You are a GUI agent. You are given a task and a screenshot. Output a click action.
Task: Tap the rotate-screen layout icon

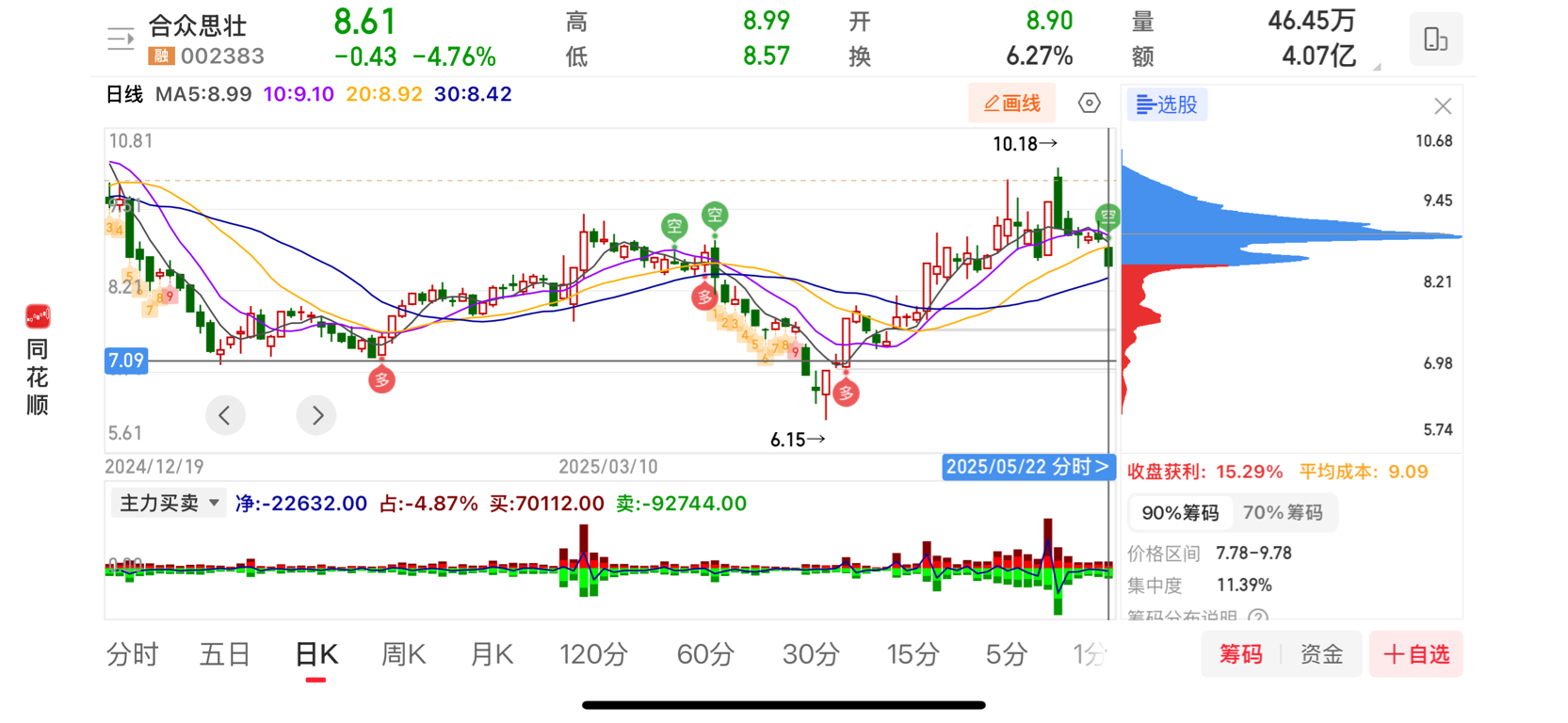tap(1435, 39)
